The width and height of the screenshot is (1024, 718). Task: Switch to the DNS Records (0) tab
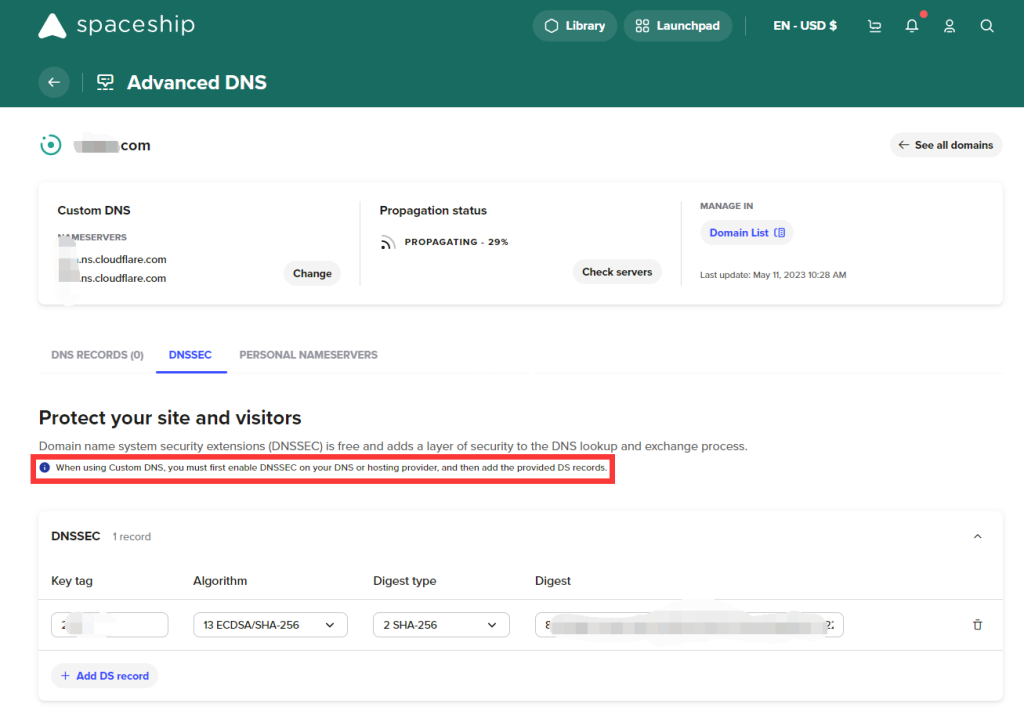97,355
